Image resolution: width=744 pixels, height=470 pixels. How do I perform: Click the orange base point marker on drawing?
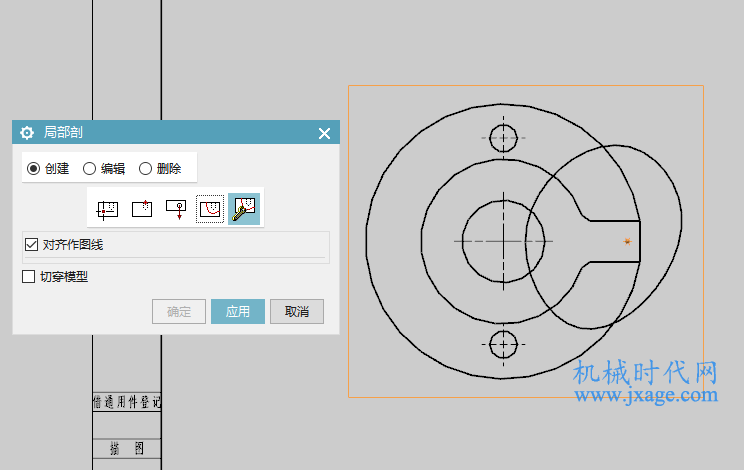point(627,241)
